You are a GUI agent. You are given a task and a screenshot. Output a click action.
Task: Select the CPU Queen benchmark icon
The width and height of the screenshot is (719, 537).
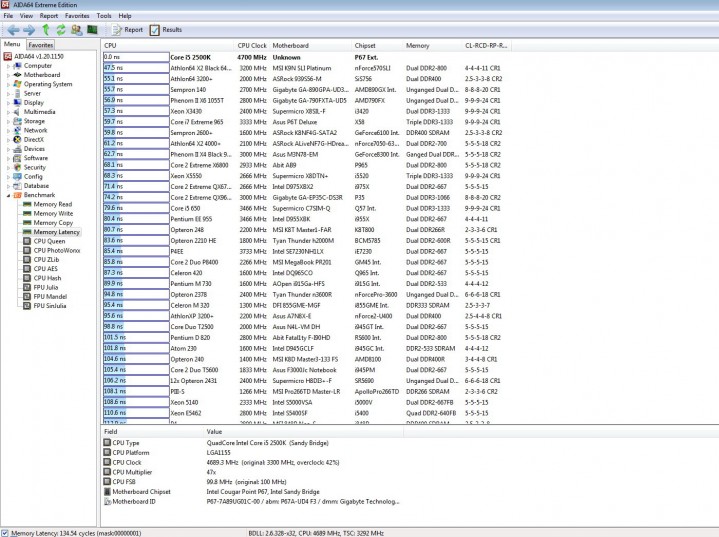pyautogui.click(x=27, y=241)
